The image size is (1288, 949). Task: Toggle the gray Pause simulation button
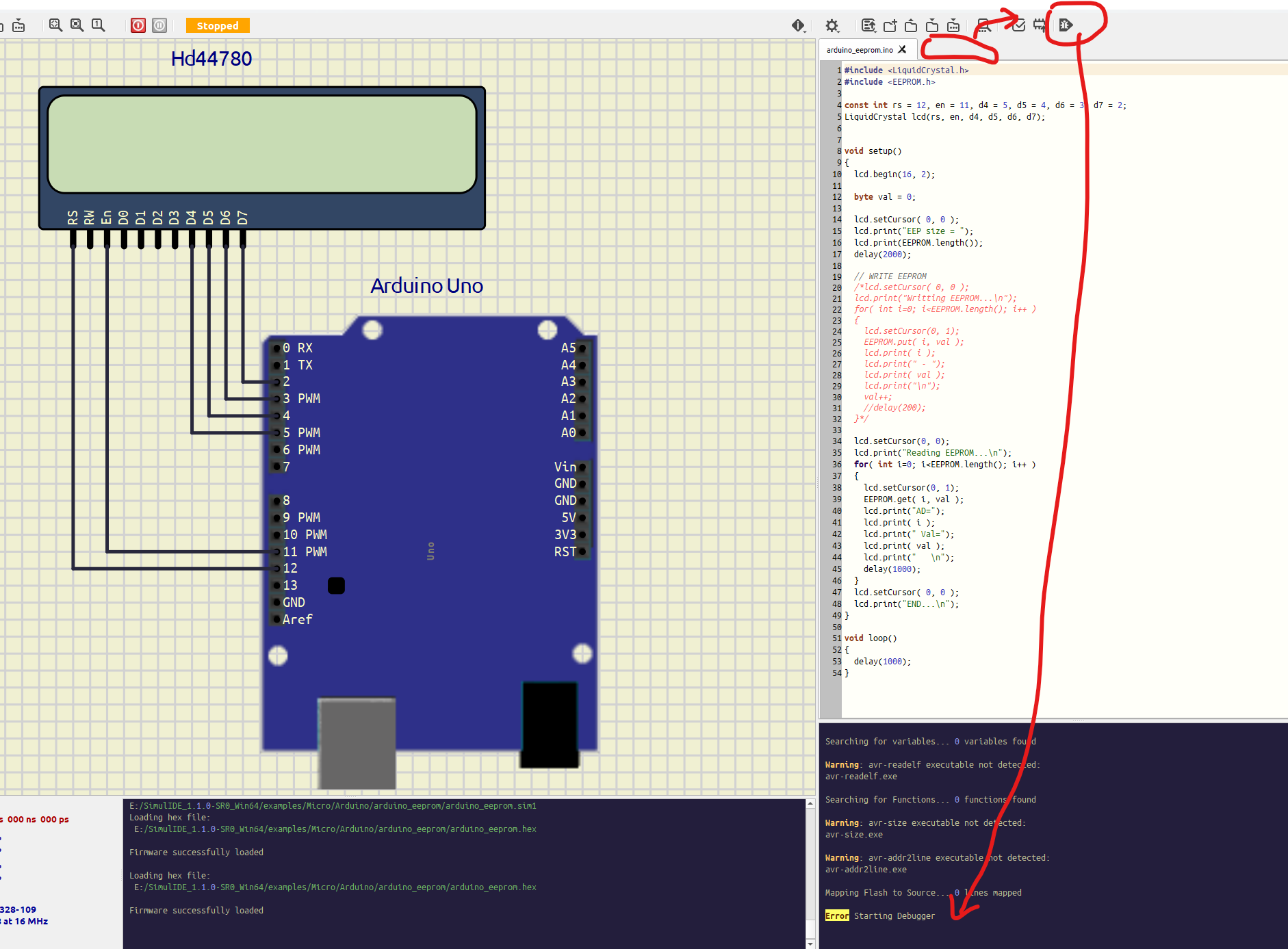pyautogui.click(x=159, y=25)
